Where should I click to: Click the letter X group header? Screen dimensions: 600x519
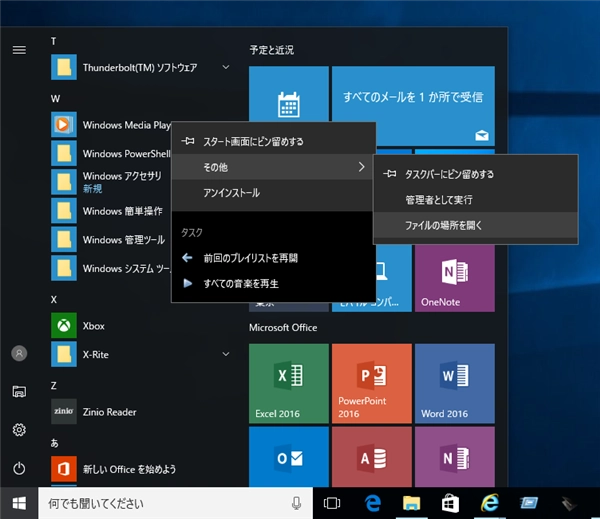point(54,299)
